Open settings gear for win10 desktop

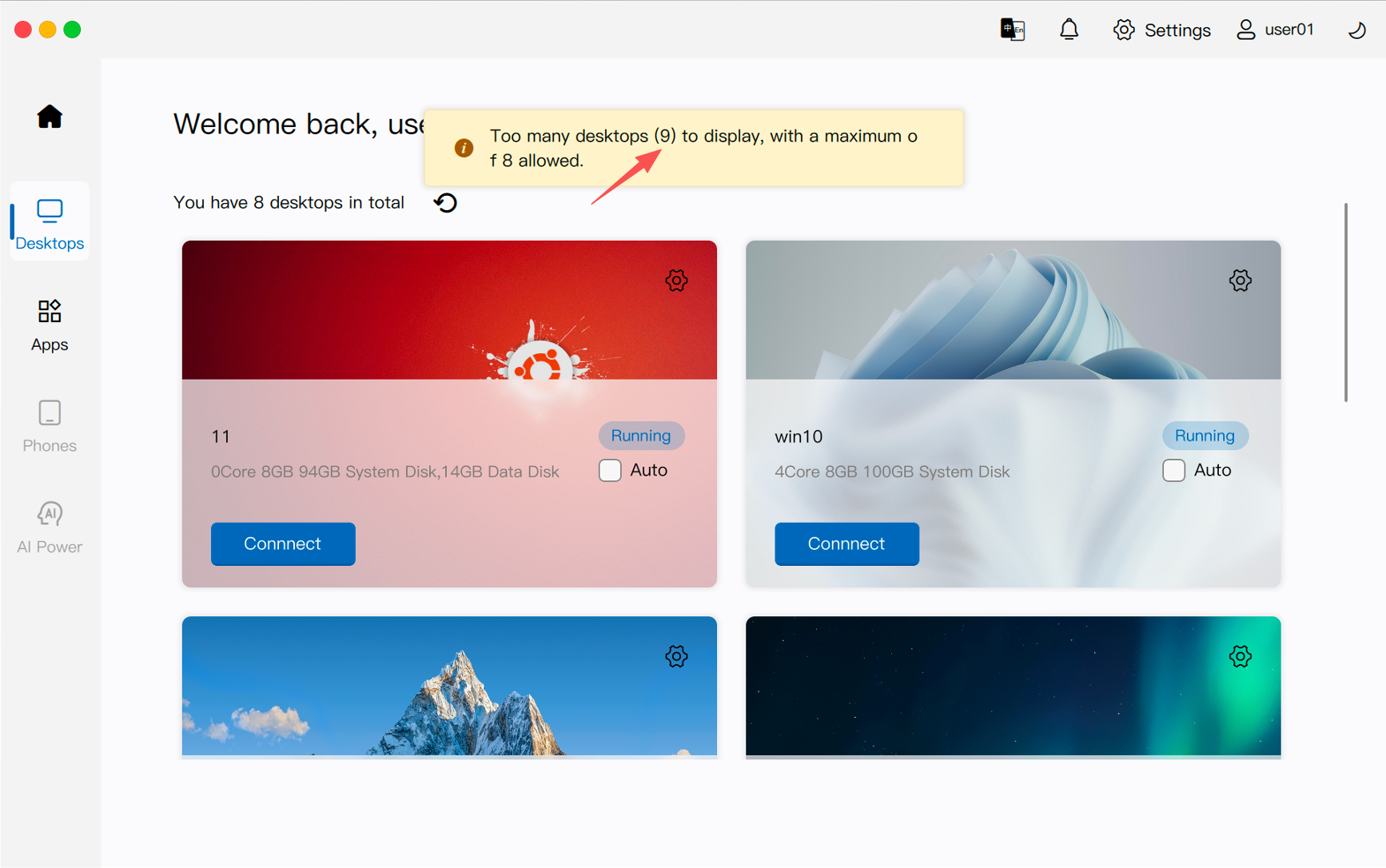[1240, 281]
